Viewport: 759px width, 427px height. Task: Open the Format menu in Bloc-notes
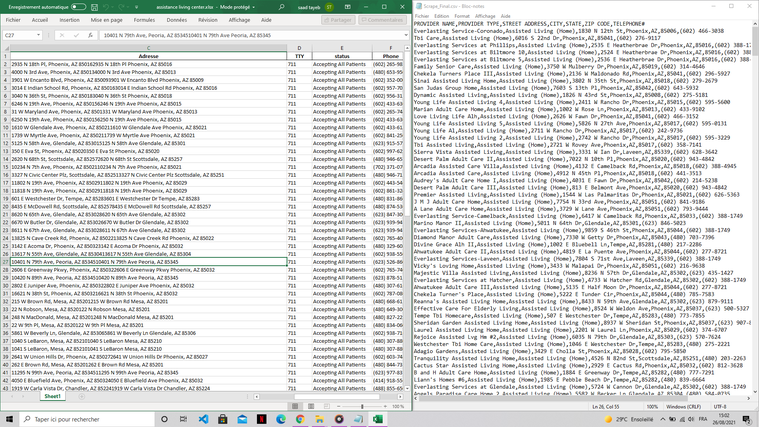[459, 16]
